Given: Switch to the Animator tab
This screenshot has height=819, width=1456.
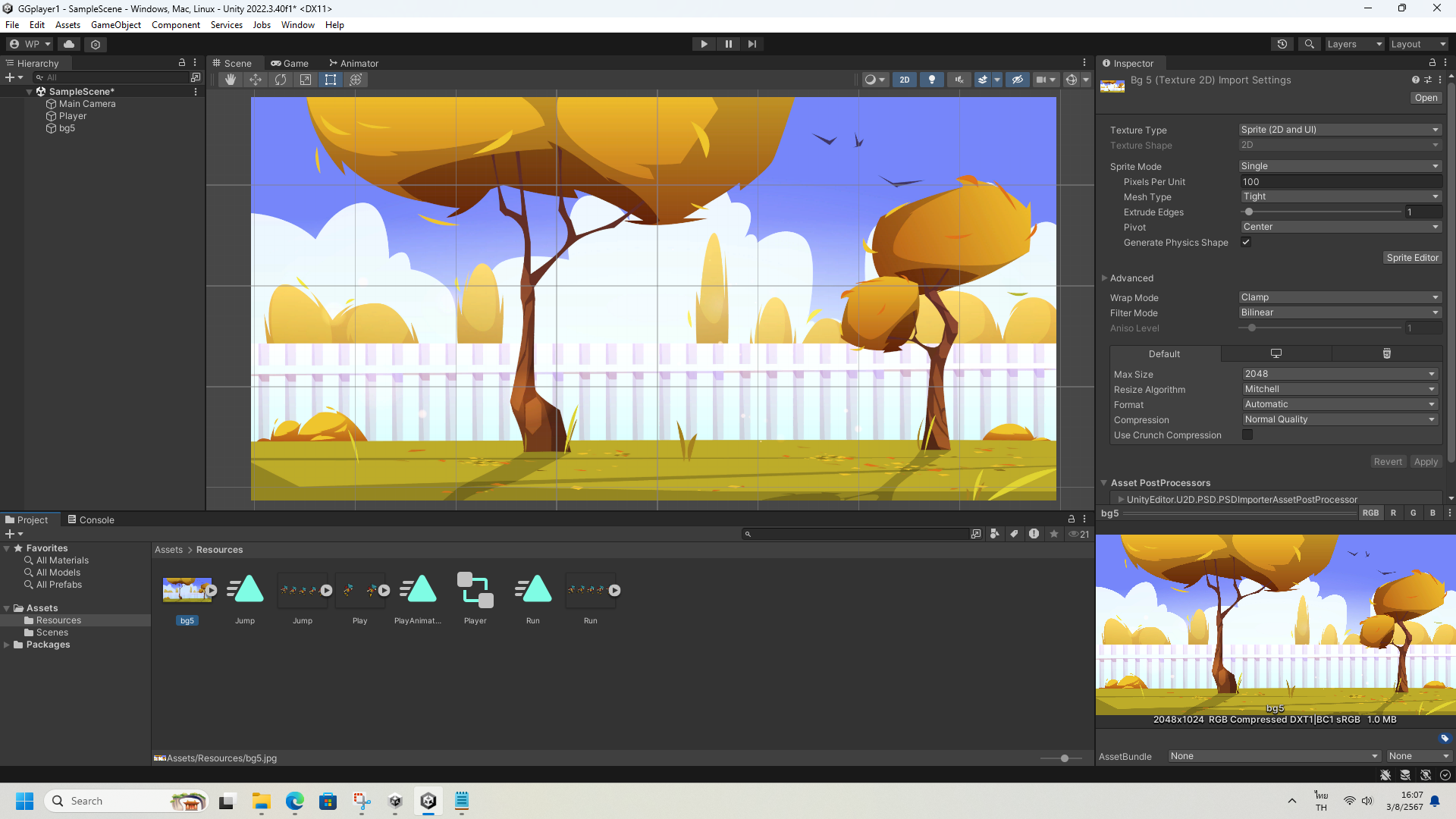Looking at the screenshot, I should pyautogui.click(x=353, y=64).
